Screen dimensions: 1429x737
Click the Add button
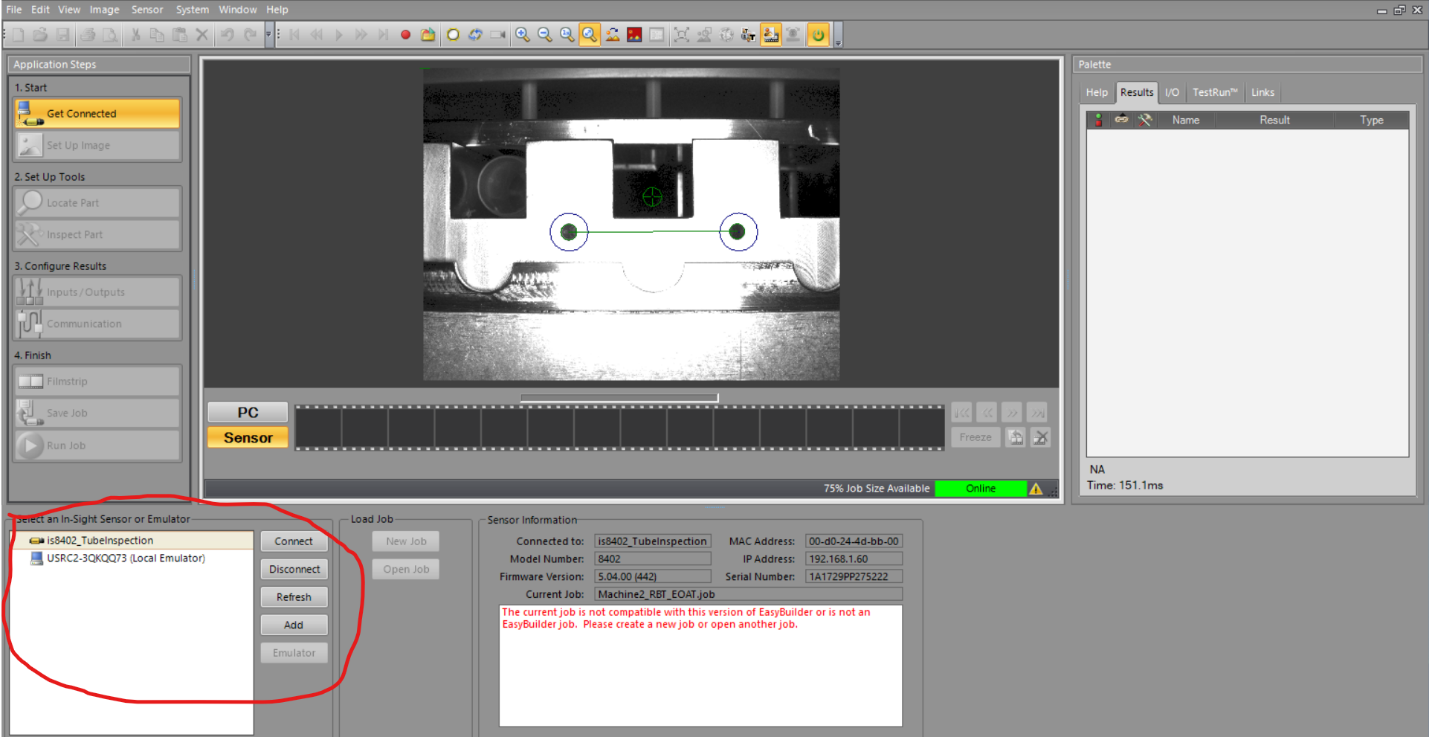pos(294,625)
